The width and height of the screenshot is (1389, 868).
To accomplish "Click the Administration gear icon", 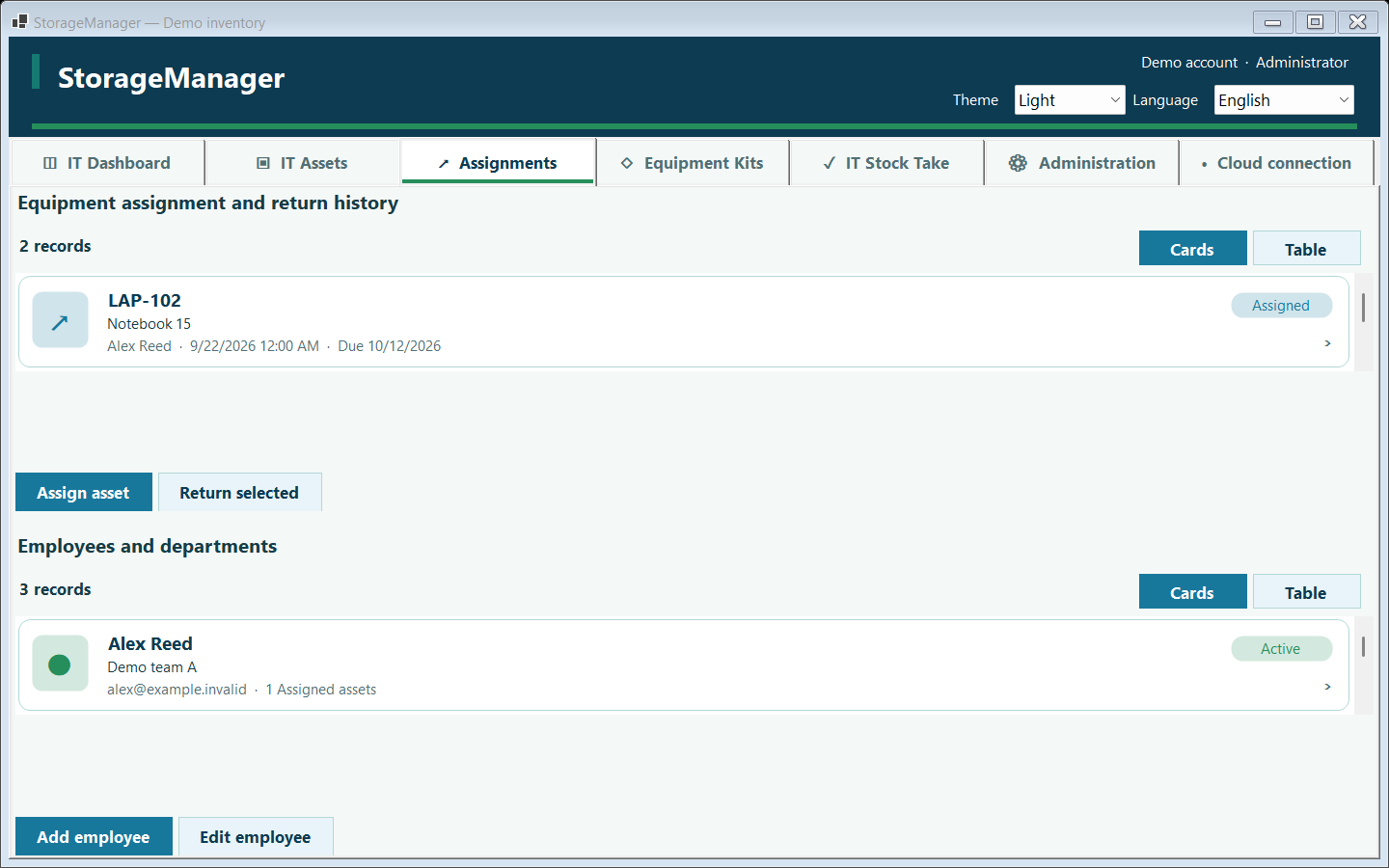I will tap(1018, 163).
